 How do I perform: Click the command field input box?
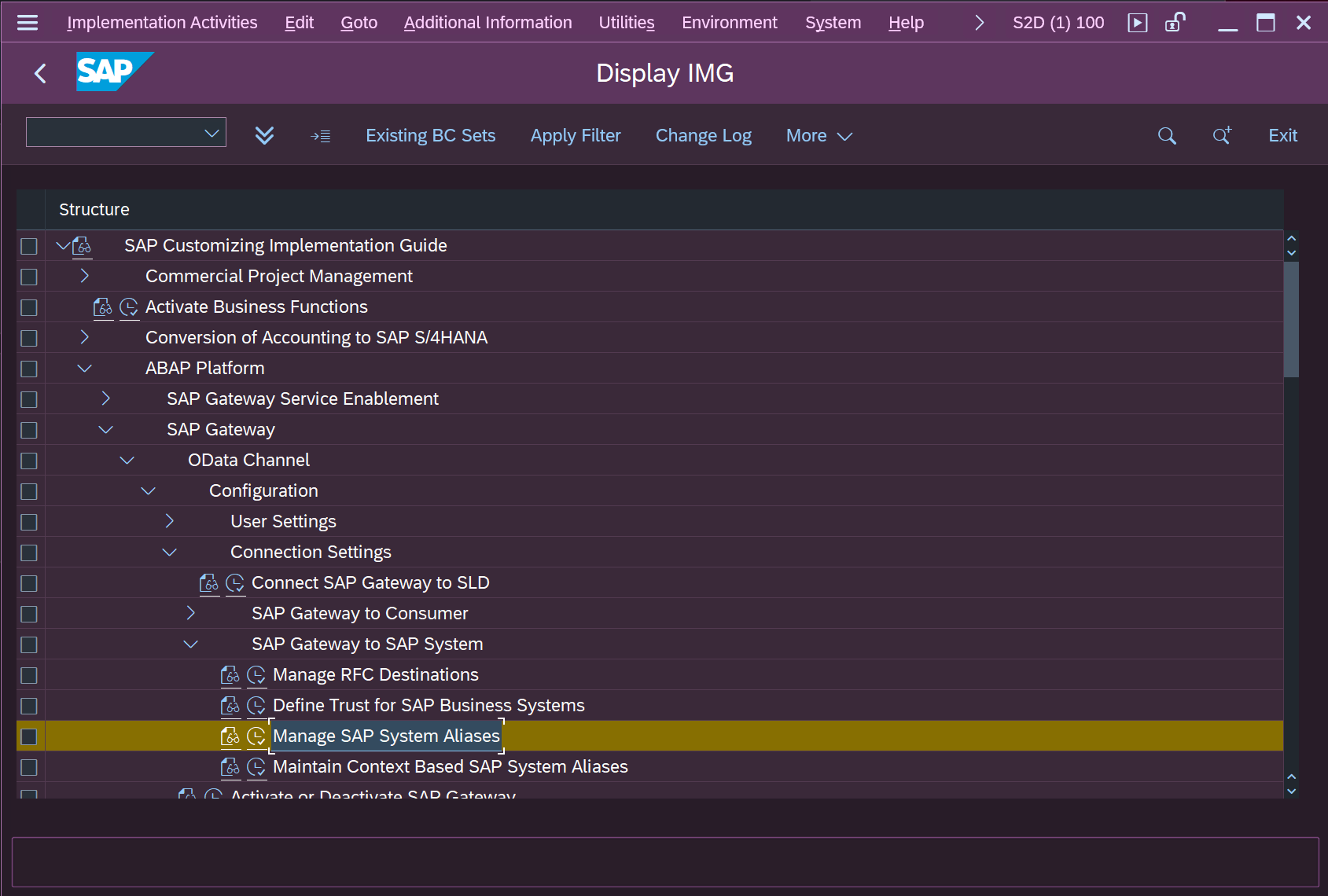point(116,133)
